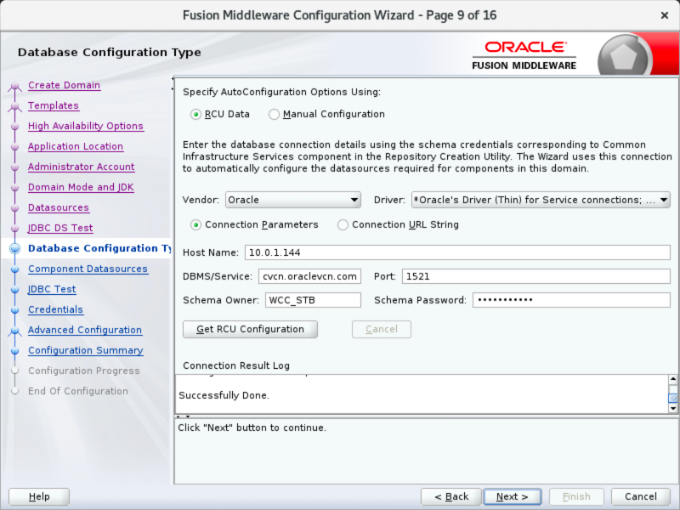
Task: Expand the Driver dropdown list
Action: (541, 200)
